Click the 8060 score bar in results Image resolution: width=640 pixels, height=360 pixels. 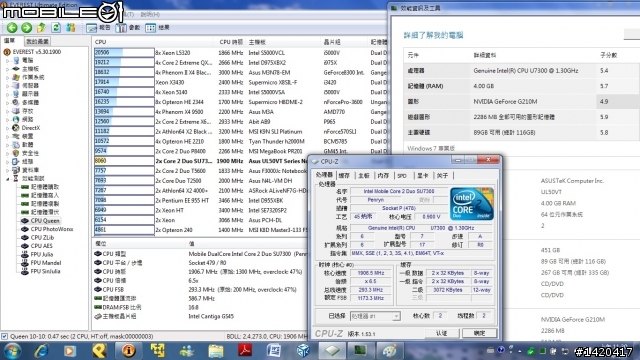tap(124, 161)
